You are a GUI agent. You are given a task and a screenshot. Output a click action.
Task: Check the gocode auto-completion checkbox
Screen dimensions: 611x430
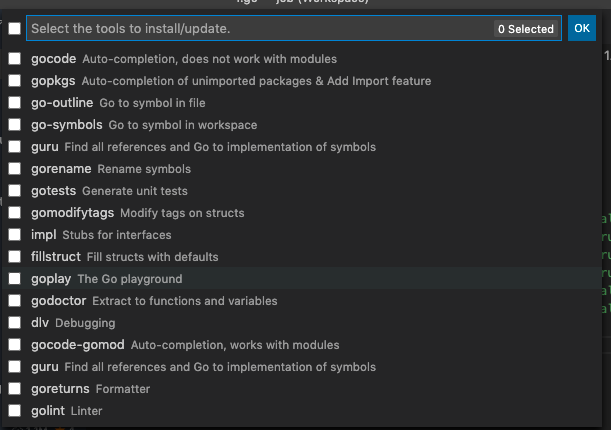pos(14,59)
